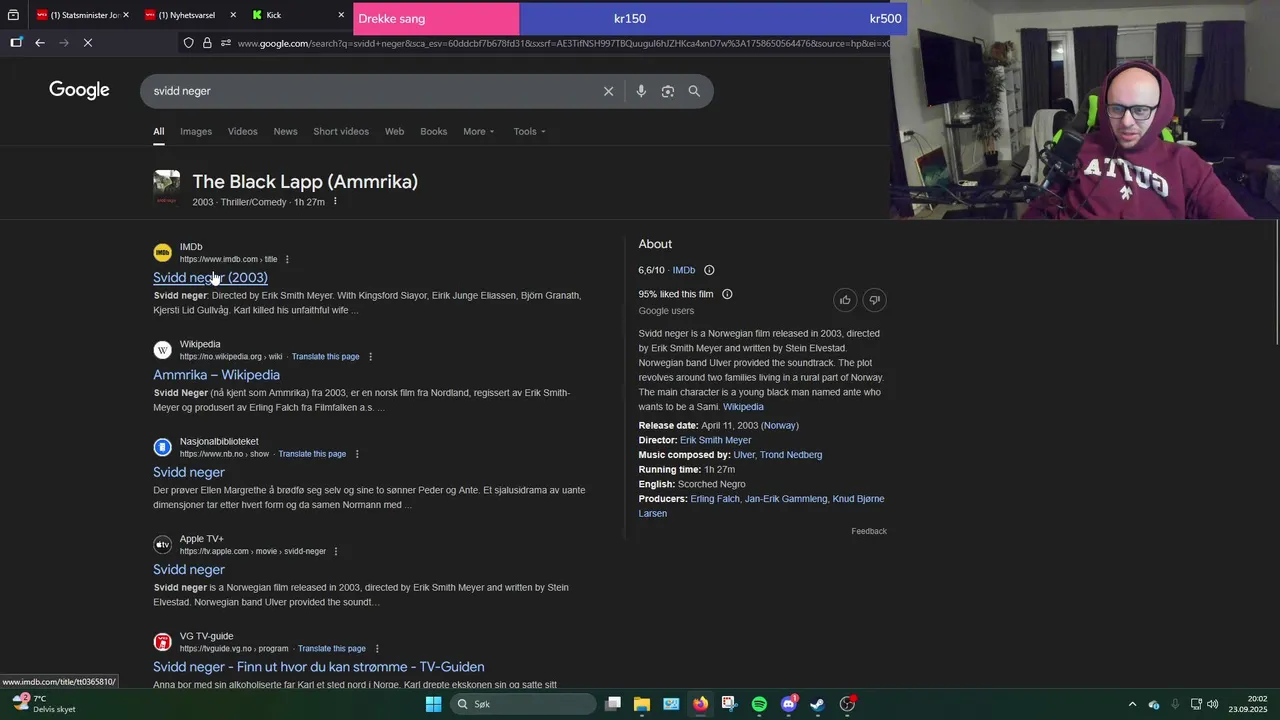Translate the VG TV-guide result page
The image size is (1280, 720).
[332, 649]
